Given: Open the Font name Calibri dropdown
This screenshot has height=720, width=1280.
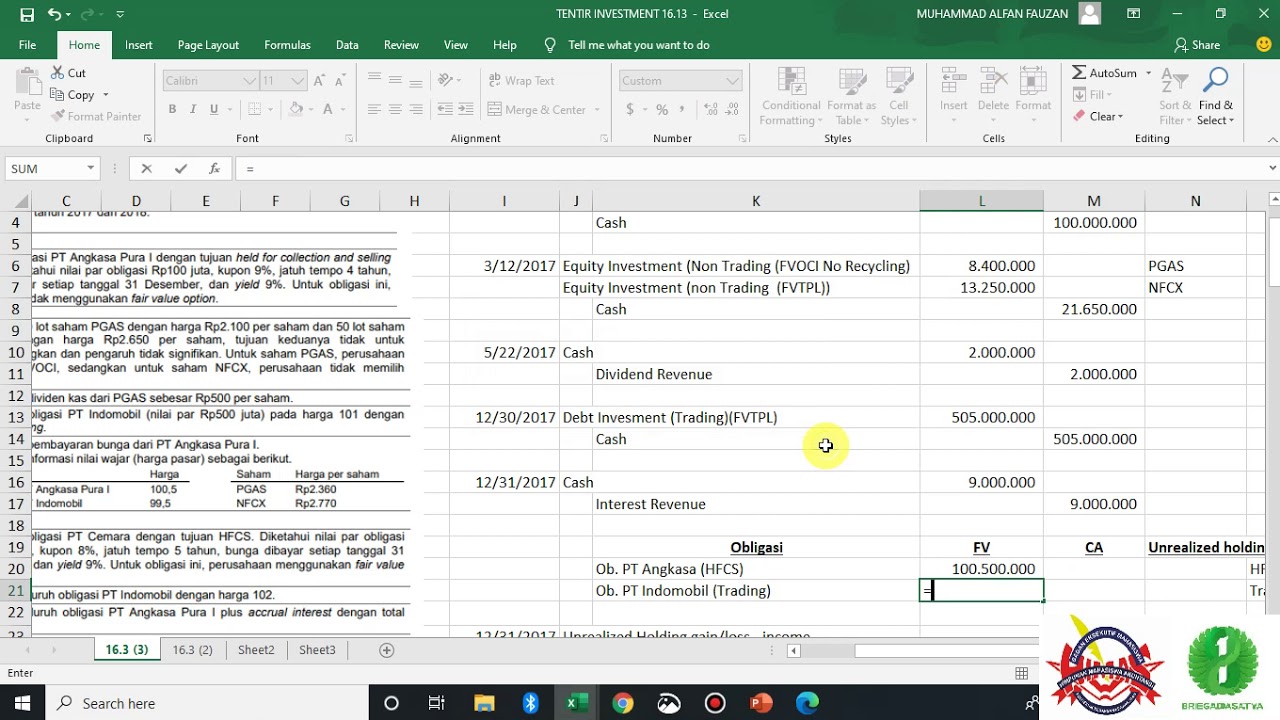Looking at the screenshot, I should (250, 81).
